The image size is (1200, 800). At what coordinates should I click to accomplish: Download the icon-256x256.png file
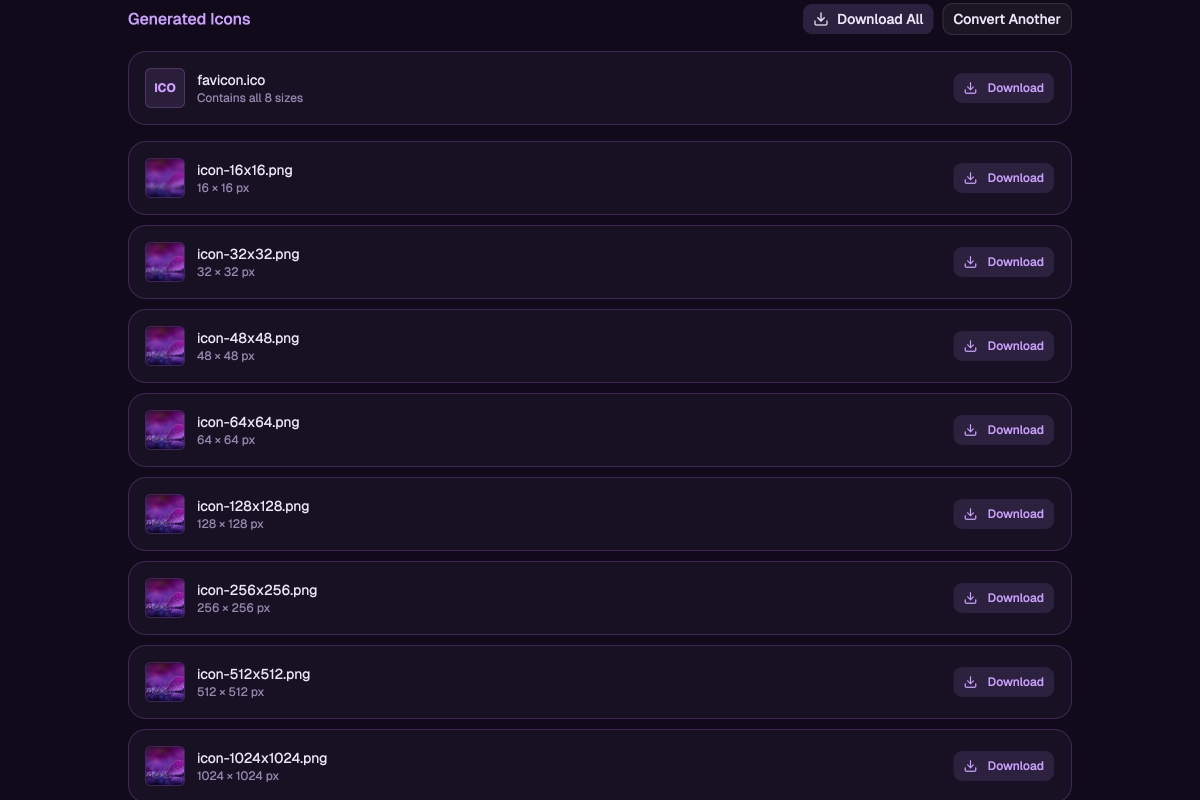[1003, 598]
